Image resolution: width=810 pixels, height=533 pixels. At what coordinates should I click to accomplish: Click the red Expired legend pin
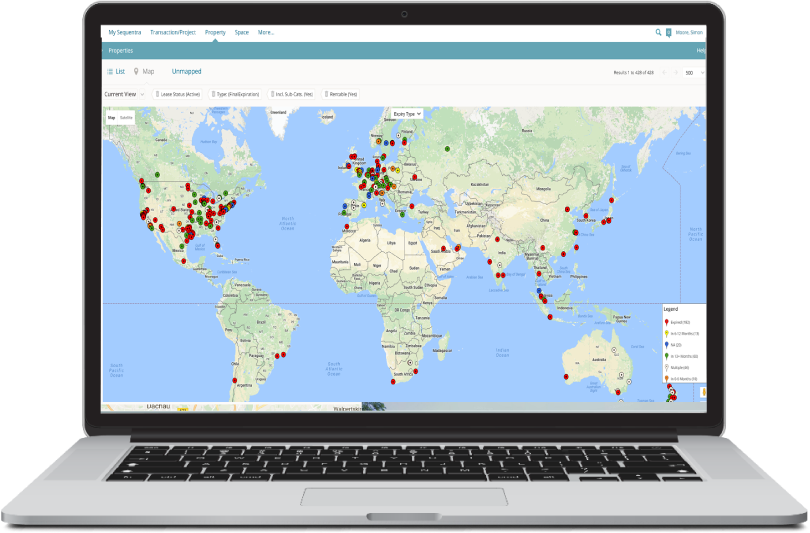coord(666,322)
